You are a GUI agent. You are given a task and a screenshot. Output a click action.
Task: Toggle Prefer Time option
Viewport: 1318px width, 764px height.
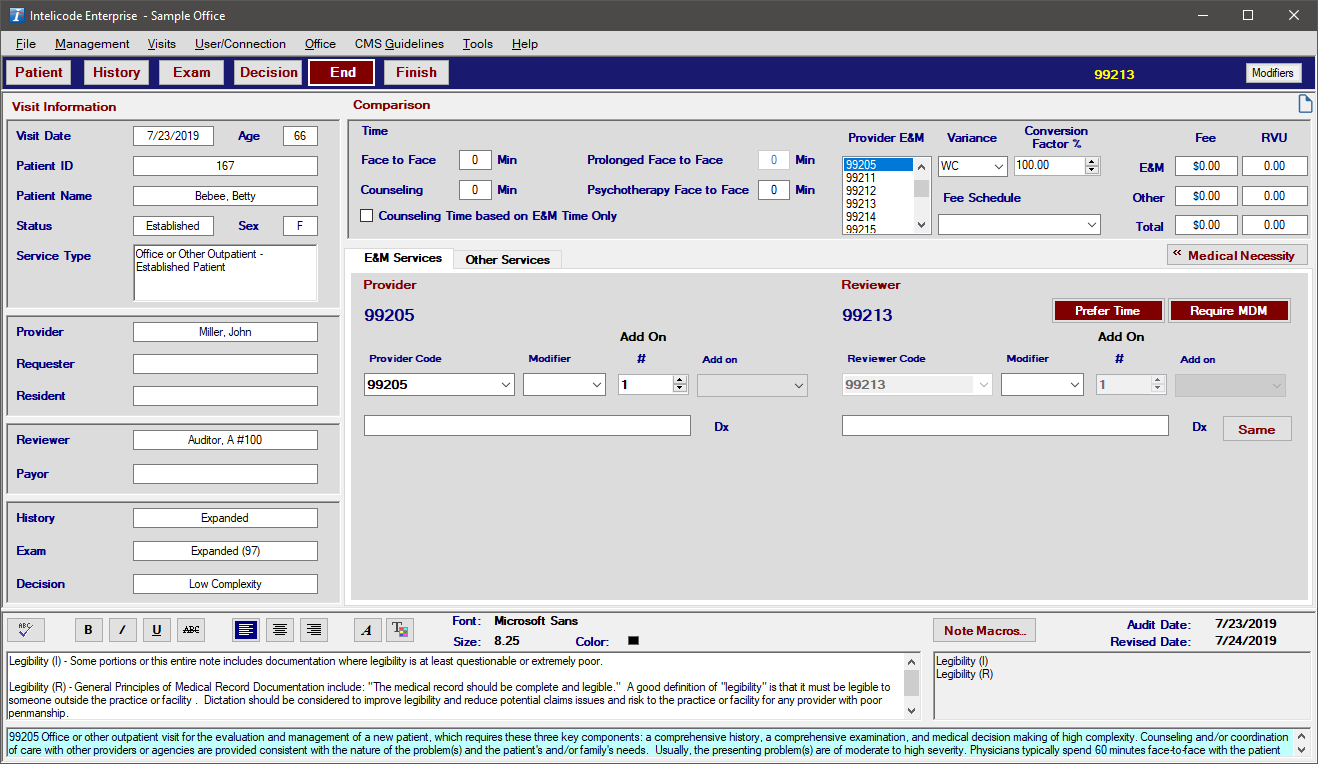(x=1107, y=311)
